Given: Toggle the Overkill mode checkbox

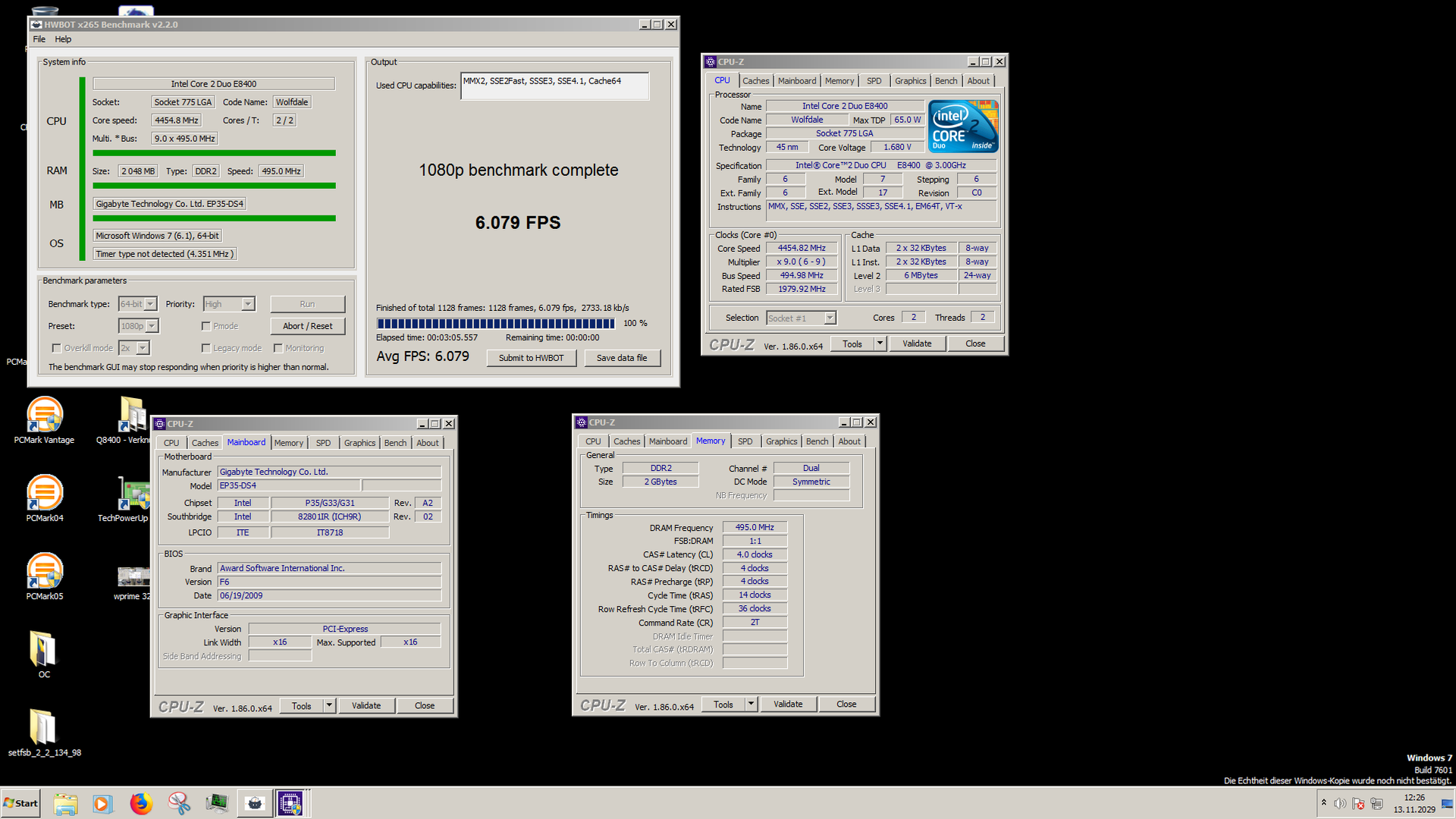Looking at the screenshot, I should tap(56, 348).
